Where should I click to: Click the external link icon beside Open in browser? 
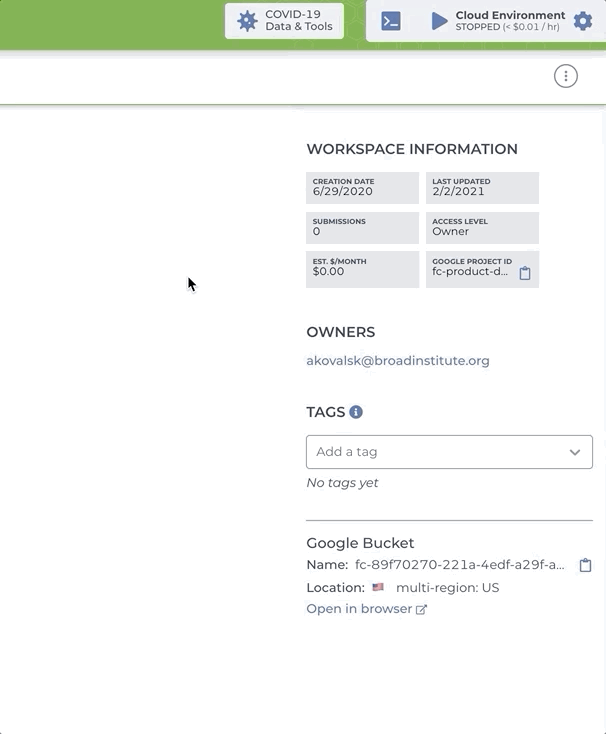421,609
